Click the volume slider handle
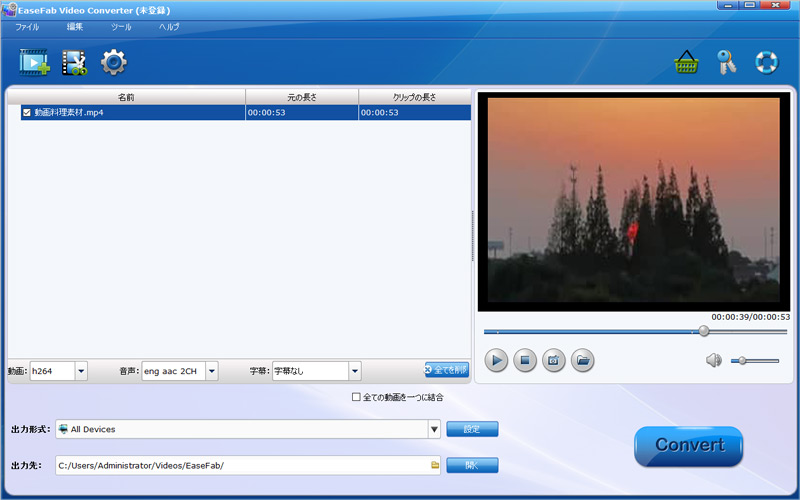The image size is (800, 500). 742,361
